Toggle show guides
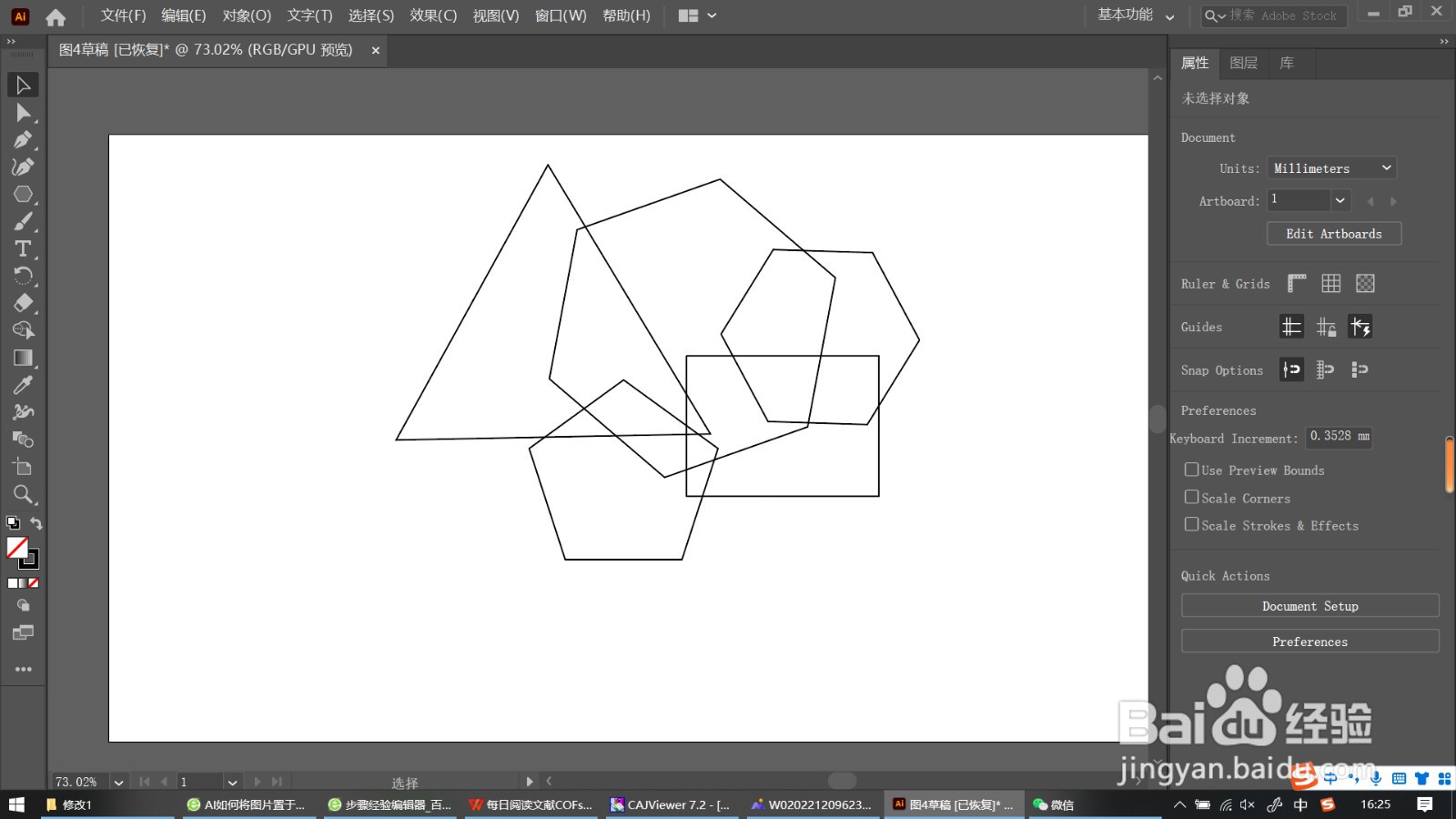 coord(1291,327)
